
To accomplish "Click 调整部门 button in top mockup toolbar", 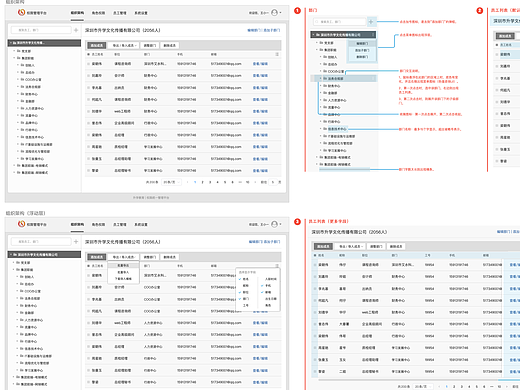I will [150, 45].
